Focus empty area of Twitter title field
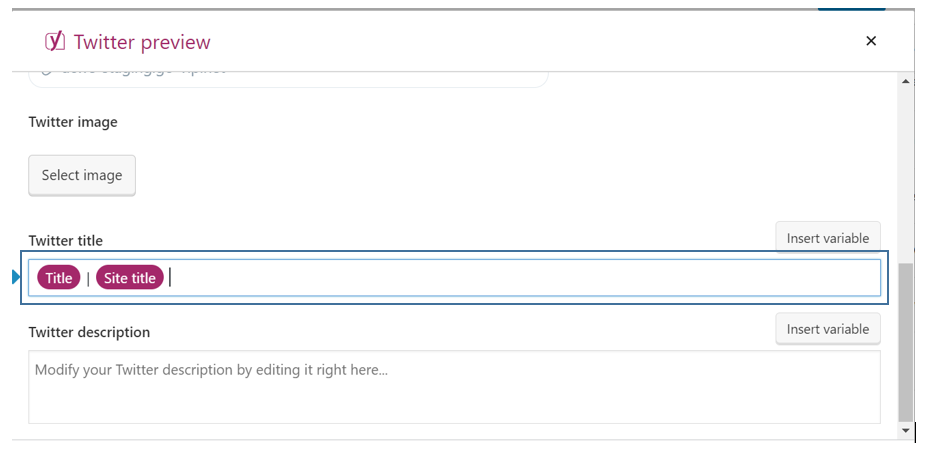 tap(520, 278)
